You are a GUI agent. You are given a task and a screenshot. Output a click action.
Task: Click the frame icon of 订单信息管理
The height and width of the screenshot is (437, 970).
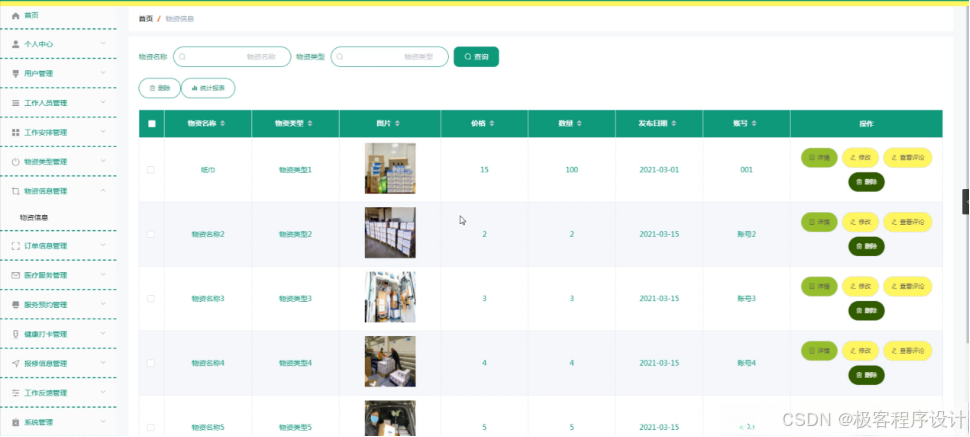point(16,246)
